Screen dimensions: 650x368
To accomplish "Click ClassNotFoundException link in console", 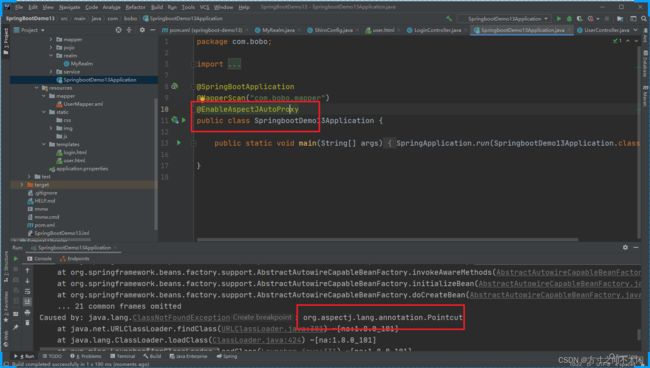I will point(181,317).
